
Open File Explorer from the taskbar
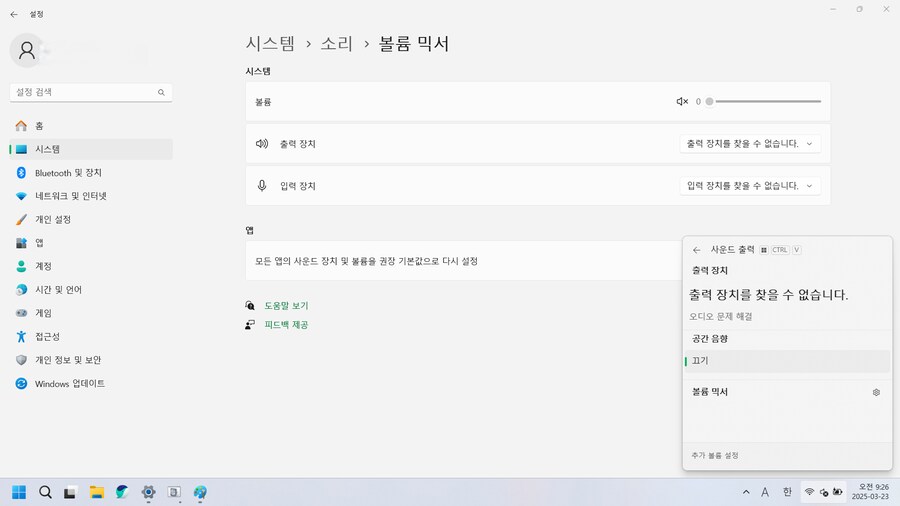[x=96, y=492]
